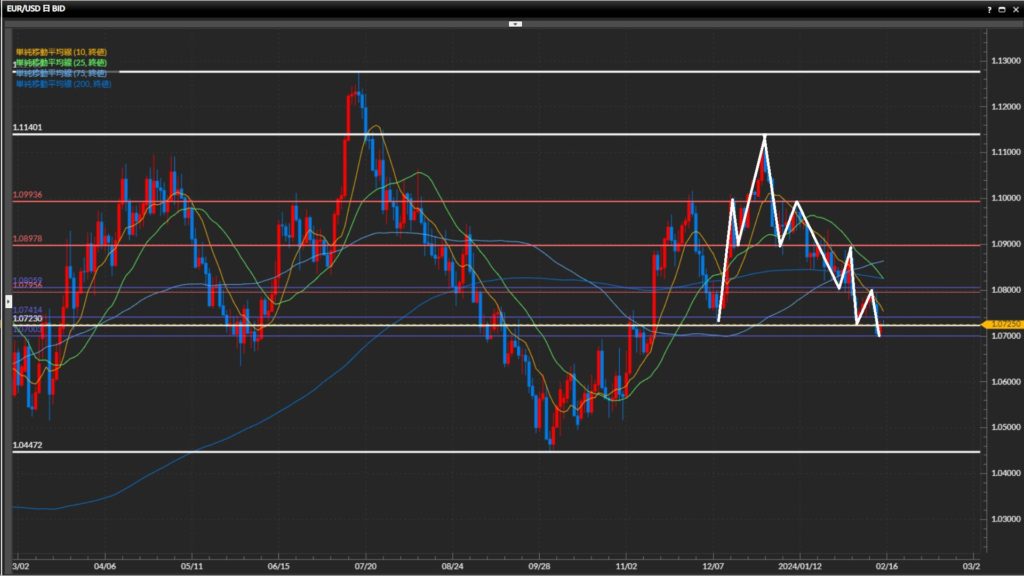This screenshot has width=1024, height=576.
Task: Click the 07/20 date on the time axis
Action: [366, 564]
